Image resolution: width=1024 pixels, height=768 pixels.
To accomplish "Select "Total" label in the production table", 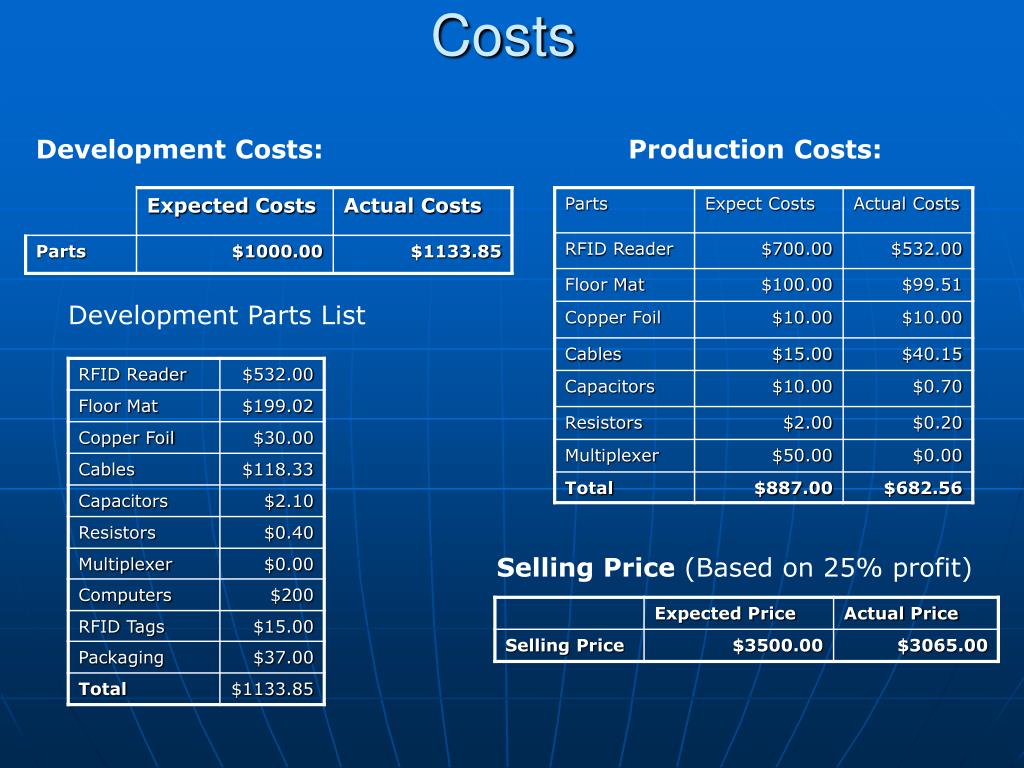I will pyautogui.click(x=589, y=488).
